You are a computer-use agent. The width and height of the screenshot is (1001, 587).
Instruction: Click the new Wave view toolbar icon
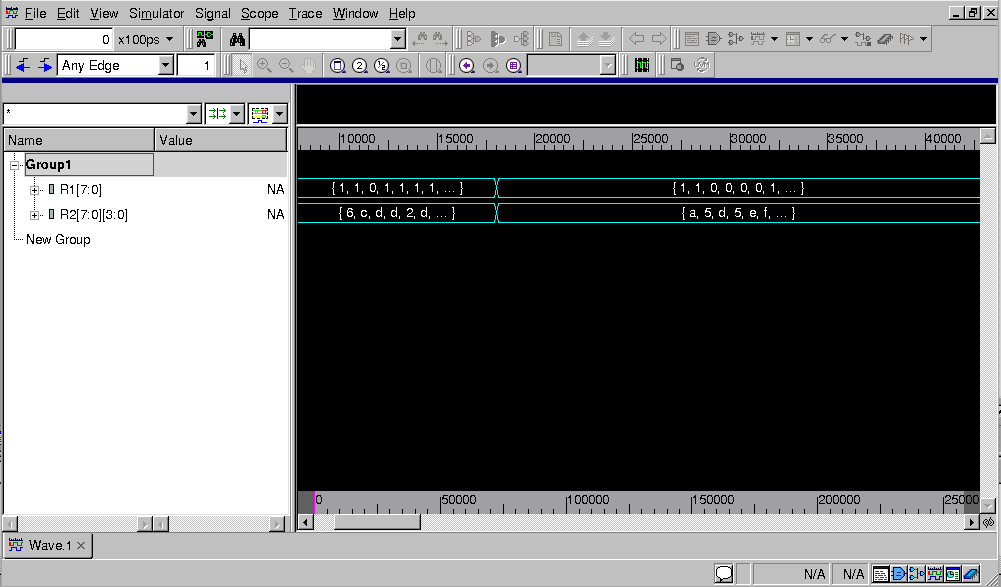(x=758, y=39)
